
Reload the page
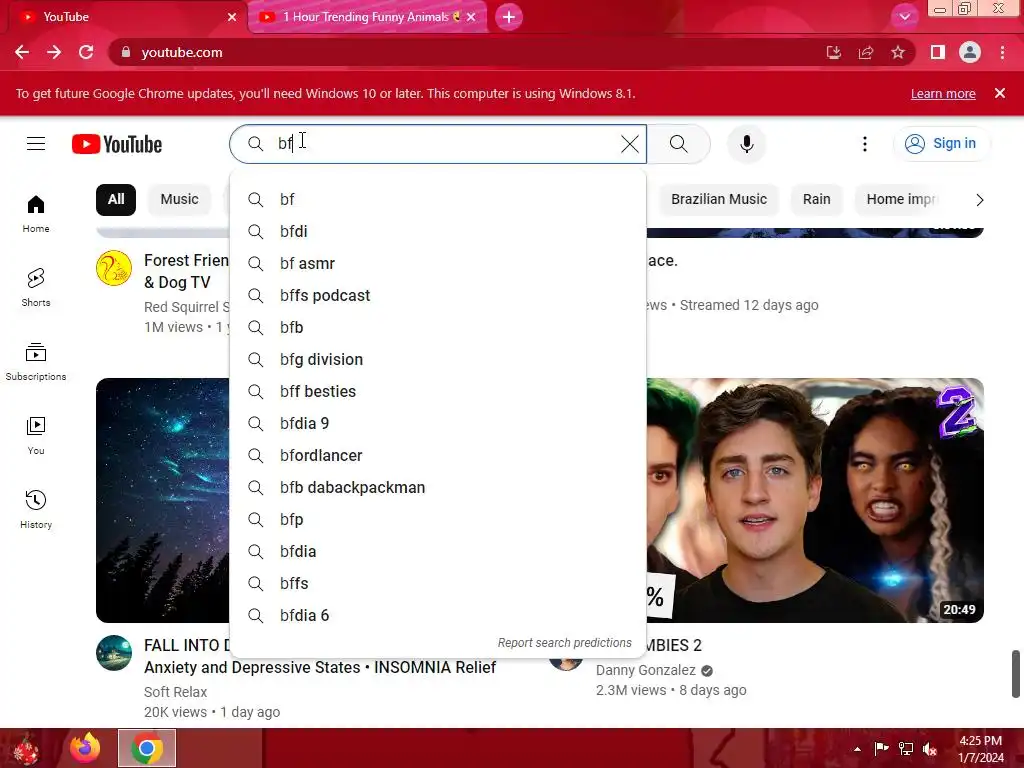(86, 52)
